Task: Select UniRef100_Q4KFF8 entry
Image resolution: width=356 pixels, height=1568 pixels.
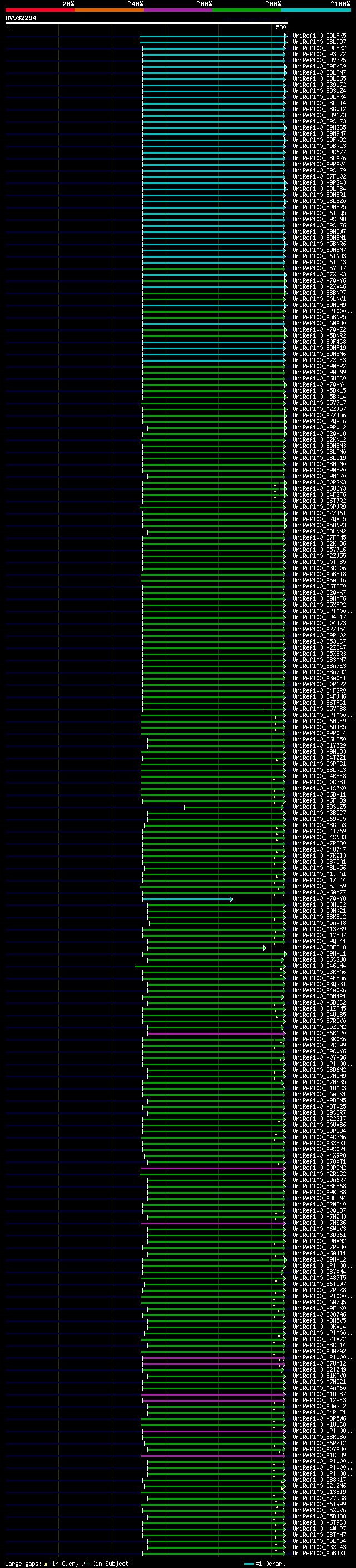Action: click(319, 776)
